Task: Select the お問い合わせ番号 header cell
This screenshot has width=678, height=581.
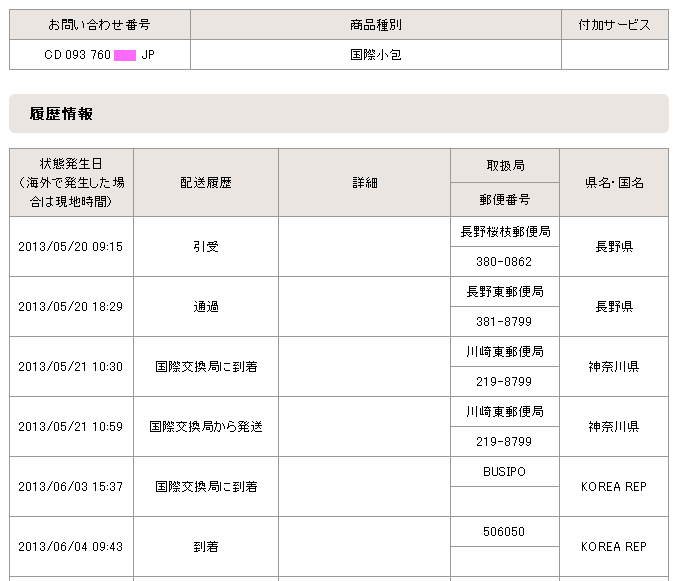Action: coord(99,25)
